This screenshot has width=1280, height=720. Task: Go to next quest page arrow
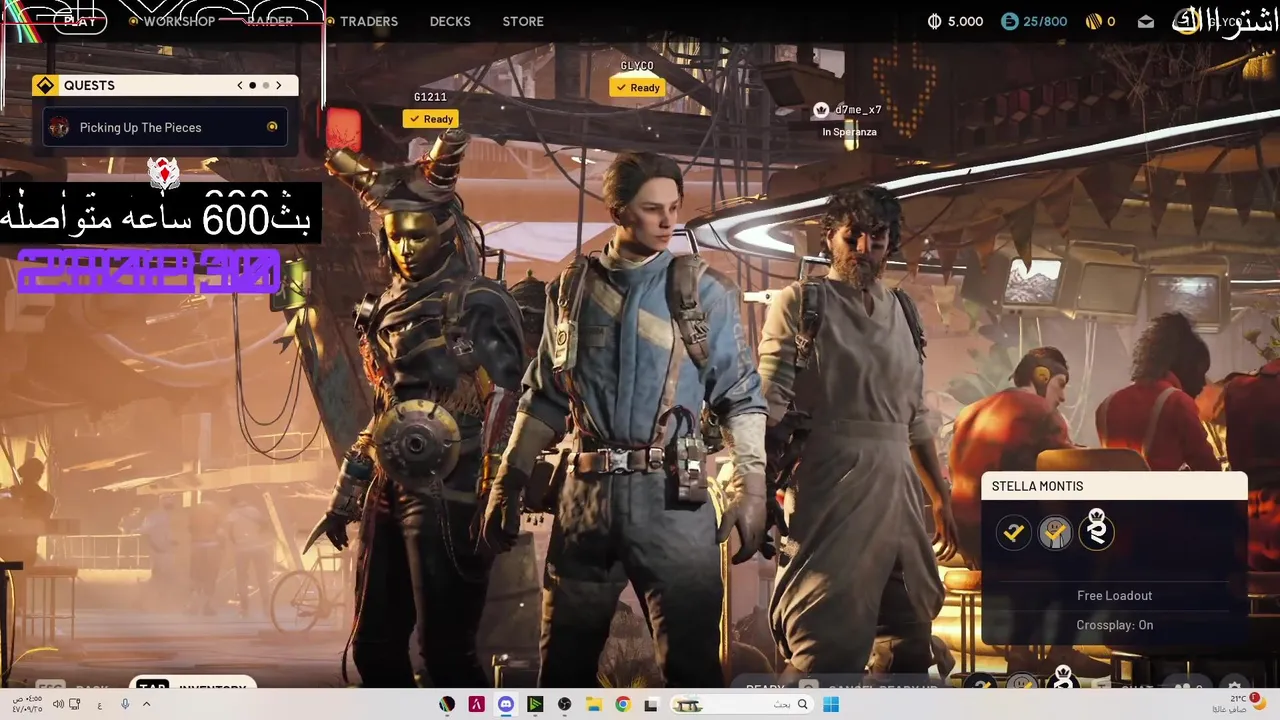[x=279, y=86]
